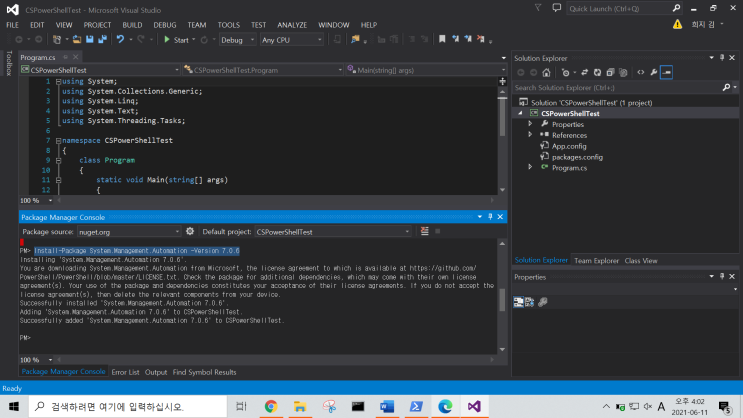Open the Debug configuration dropdown
This screenshot has height=418, width=743.
(x=237, y=40)
